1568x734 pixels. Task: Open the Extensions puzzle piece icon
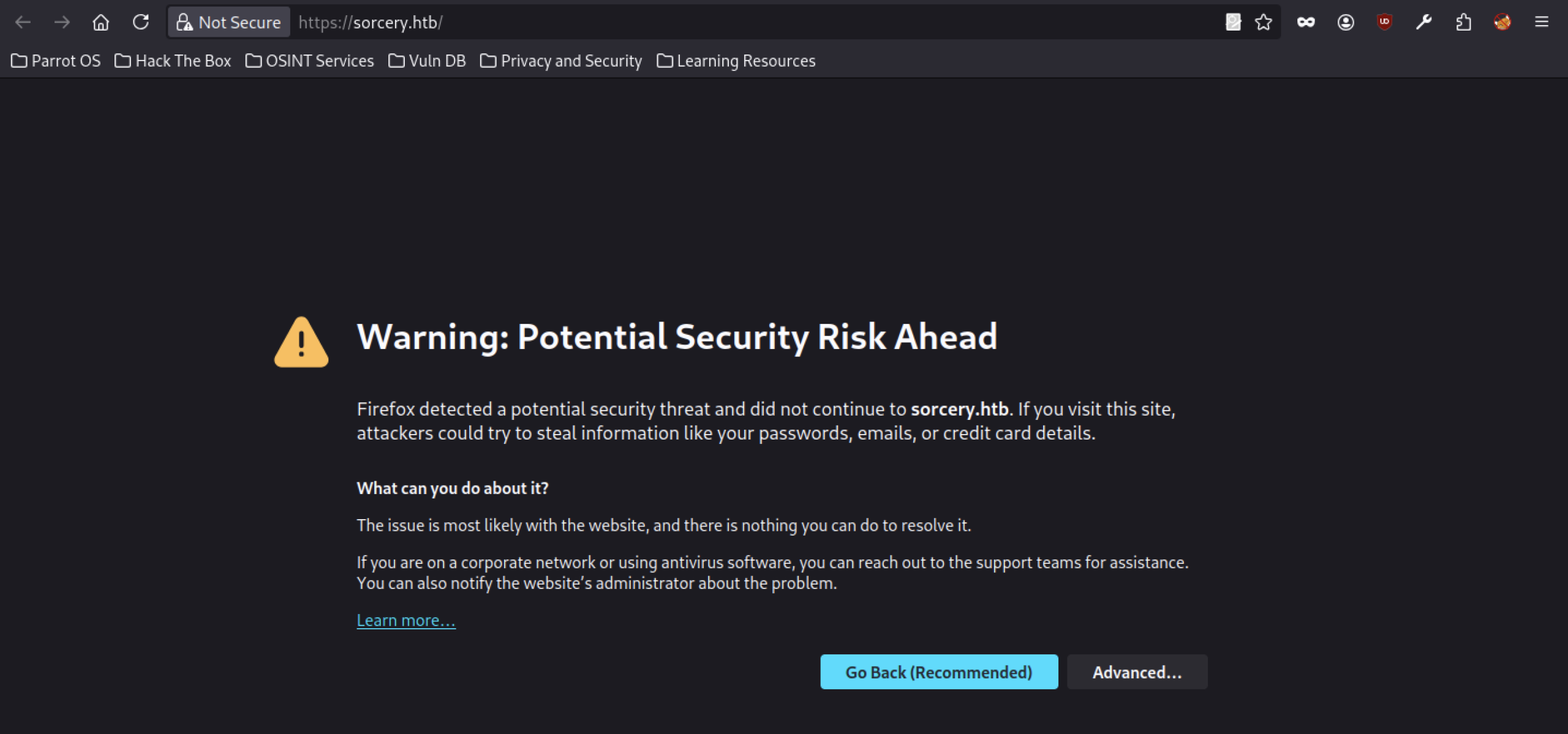(1463, 23)
